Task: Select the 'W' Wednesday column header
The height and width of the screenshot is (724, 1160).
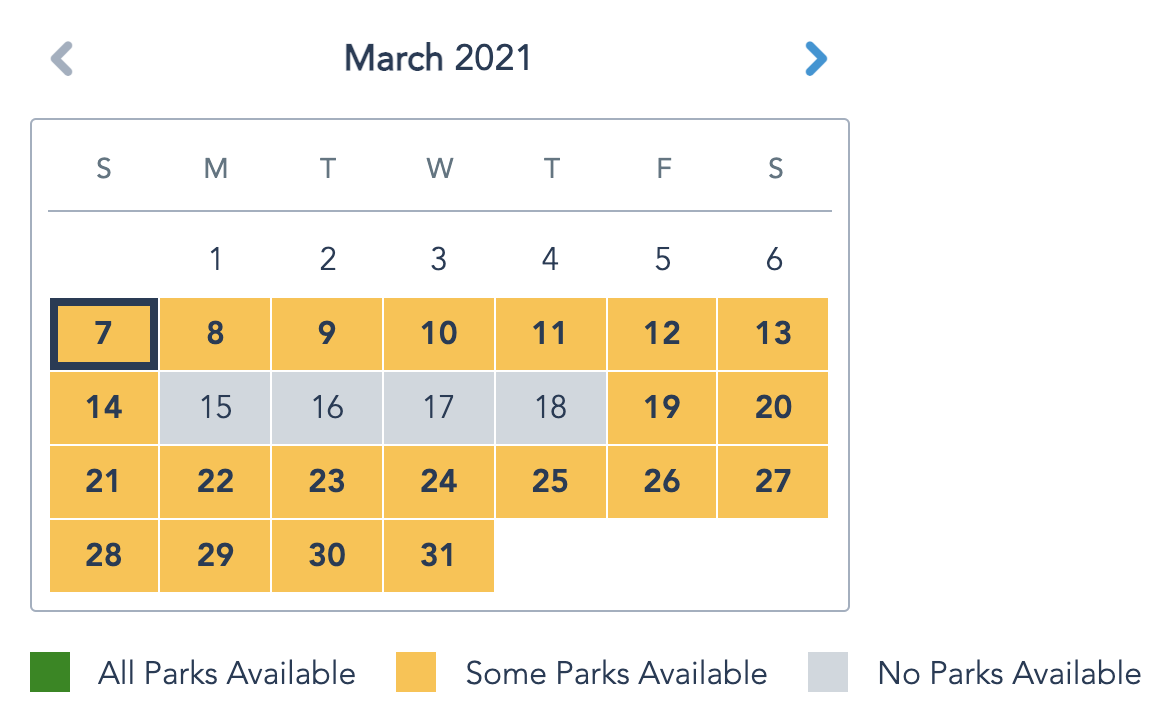Action: (439, 168)
